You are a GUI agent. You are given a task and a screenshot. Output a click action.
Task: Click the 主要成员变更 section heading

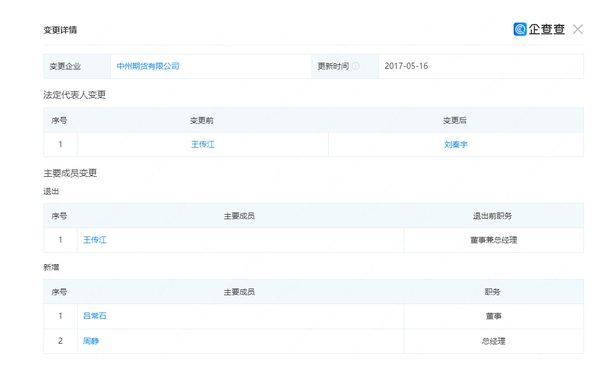(70, 173)
